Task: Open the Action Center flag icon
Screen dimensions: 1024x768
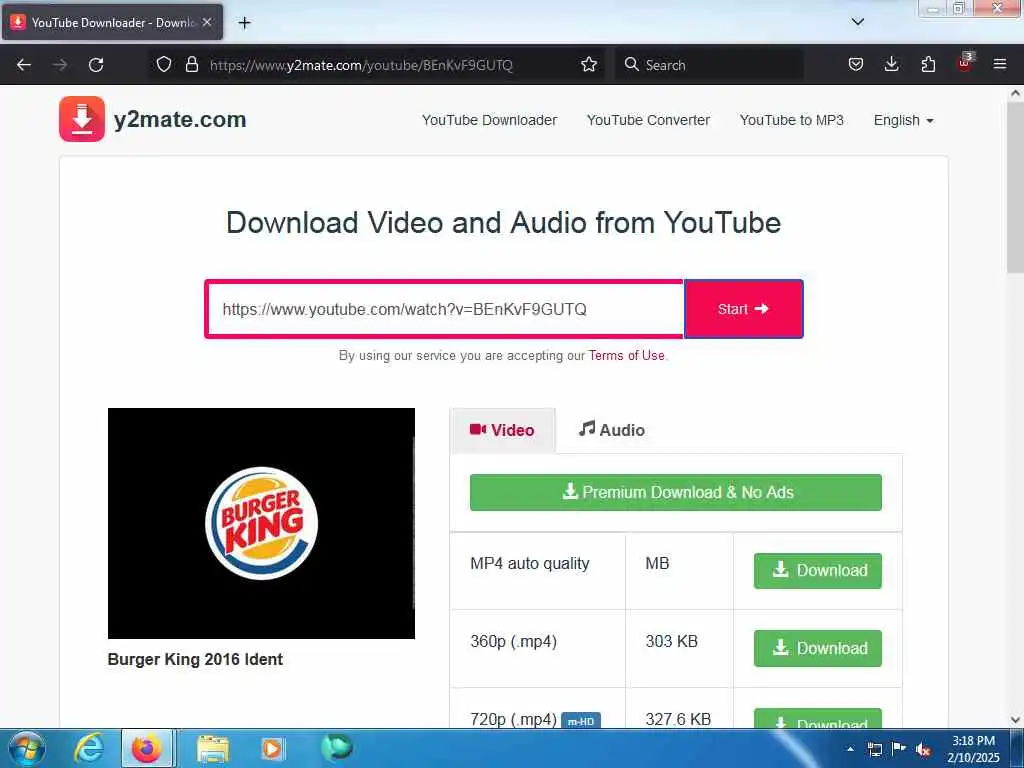Action: pyautogui.click(x=899, y=748)
